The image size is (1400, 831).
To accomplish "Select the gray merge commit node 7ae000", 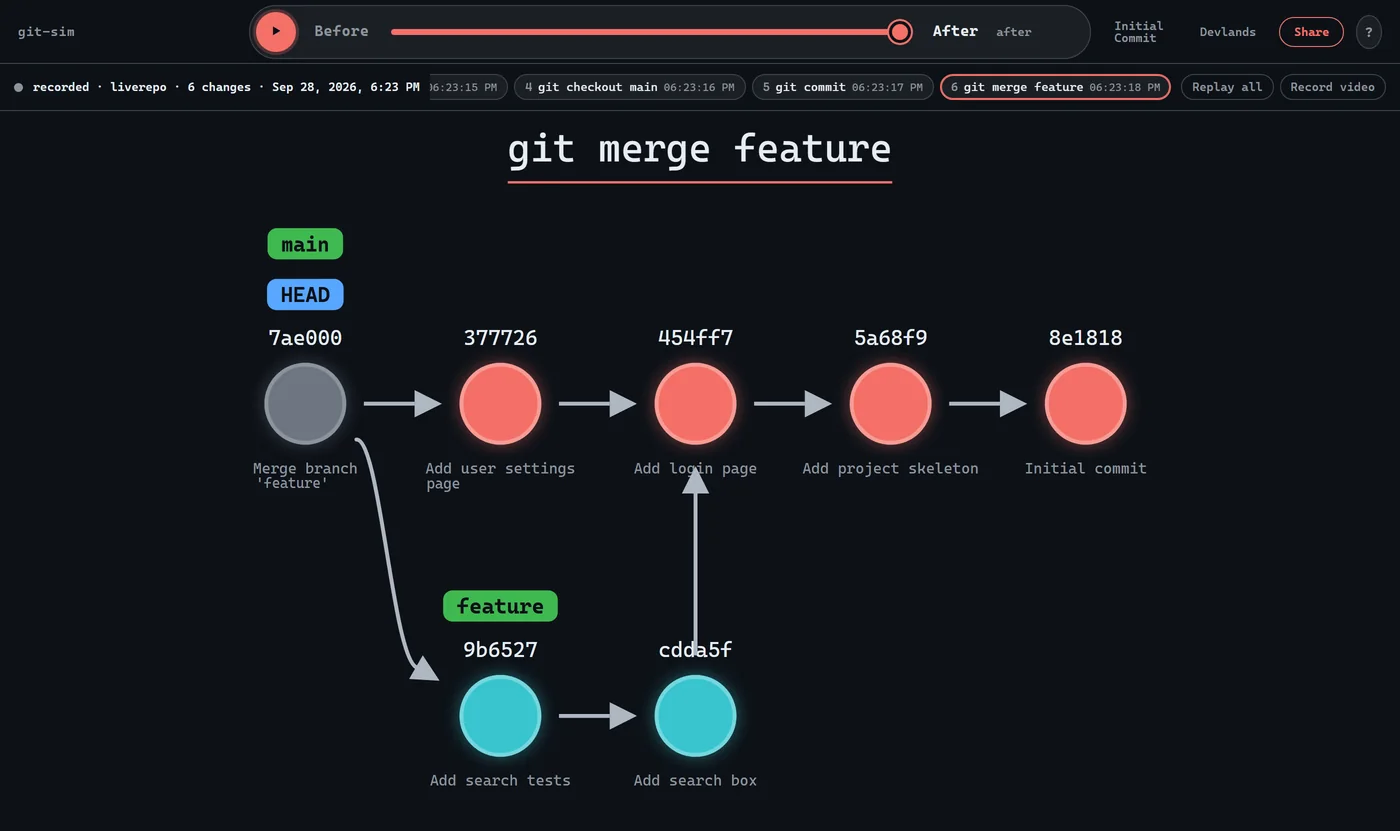I will tap(305, 404).
